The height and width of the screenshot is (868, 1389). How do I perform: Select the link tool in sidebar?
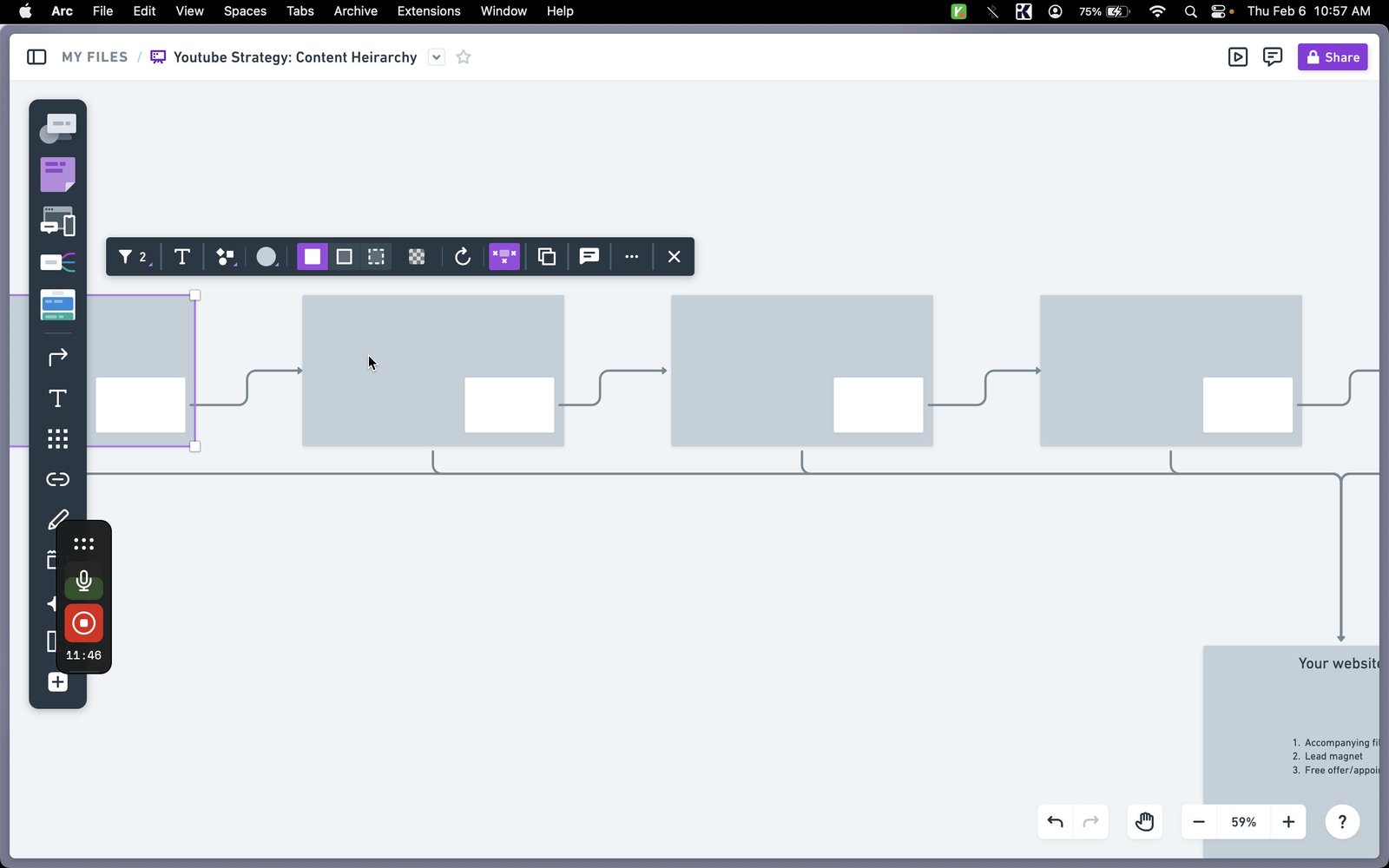(x=57, y=479)
